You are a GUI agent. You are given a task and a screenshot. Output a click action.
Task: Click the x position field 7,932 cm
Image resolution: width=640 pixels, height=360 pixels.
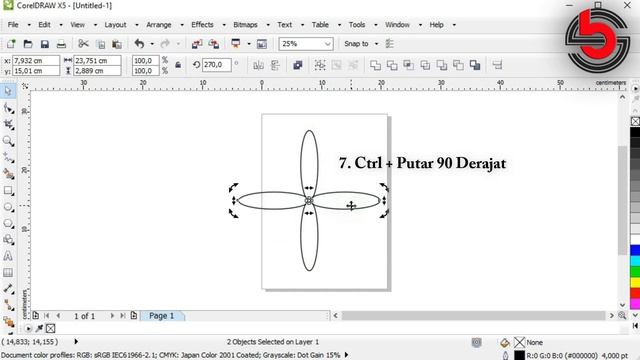point(36,60)
